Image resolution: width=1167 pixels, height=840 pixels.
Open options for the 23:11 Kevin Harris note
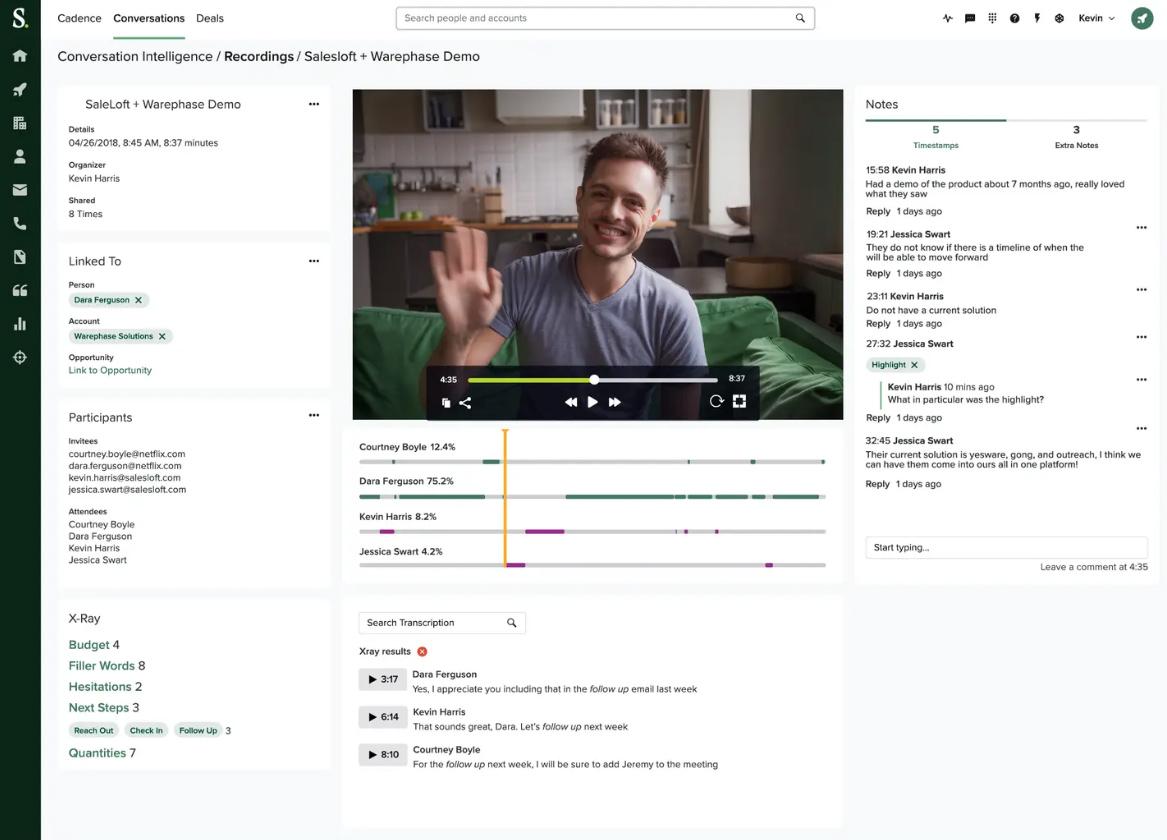1142,289
